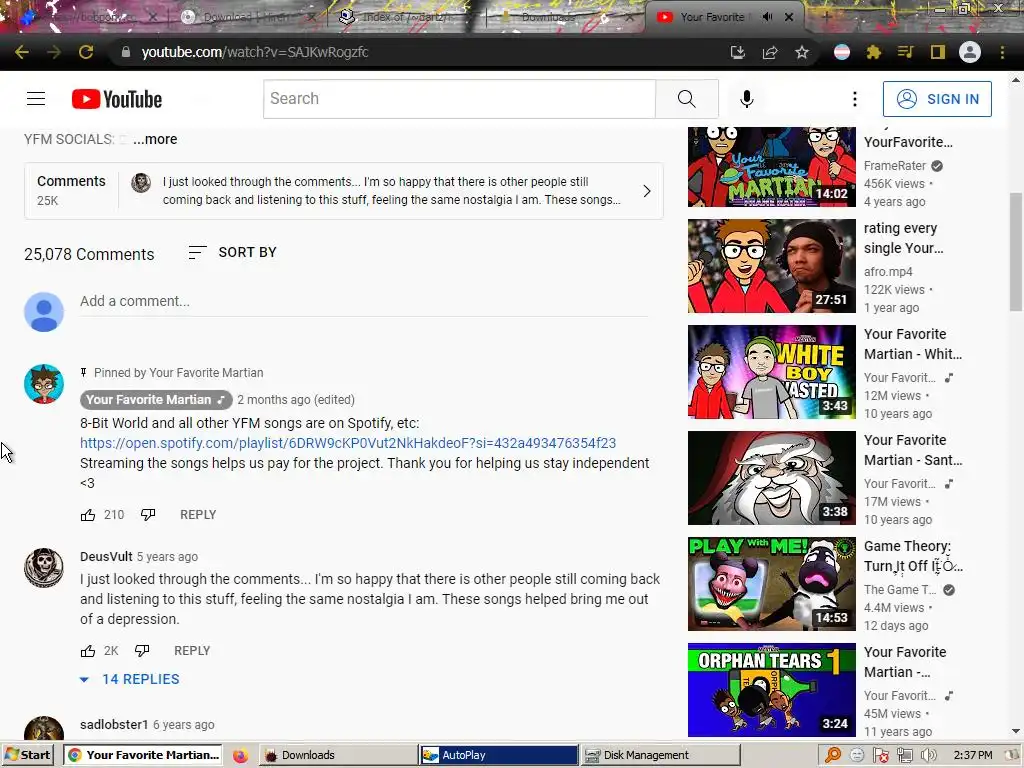Viewport: 1024px width, 768px height.
Task: Open Chrome profile avatar
Action: tap(970, 52)
